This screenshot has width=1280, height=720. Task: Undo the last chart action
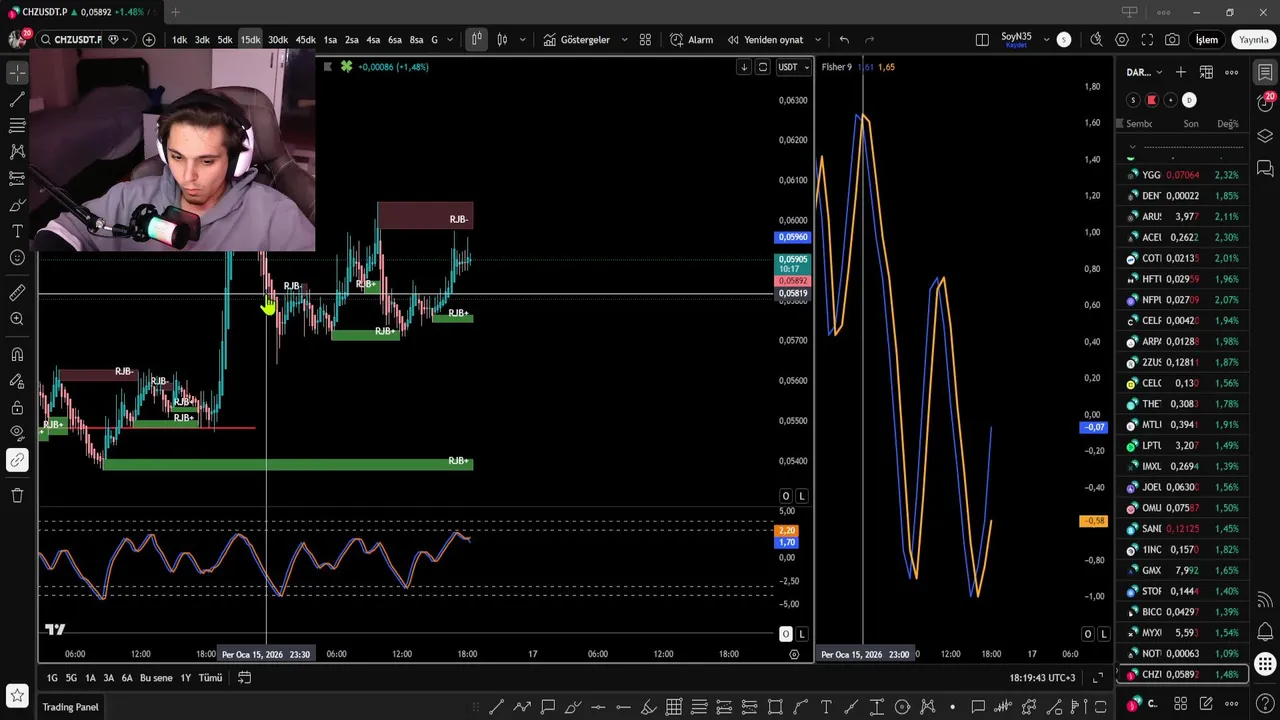[844, 40]
